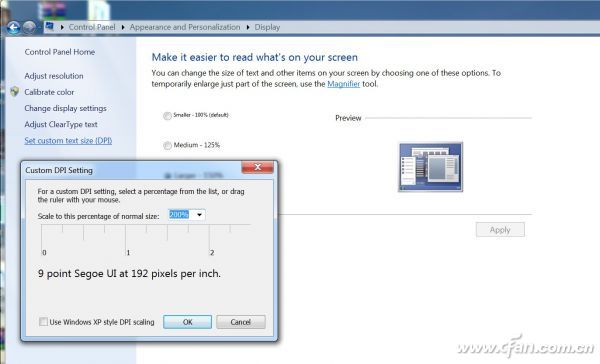Go back with the blue back arrow
Viewport: 600px width, 364px height.
click(x=13, y=28)
